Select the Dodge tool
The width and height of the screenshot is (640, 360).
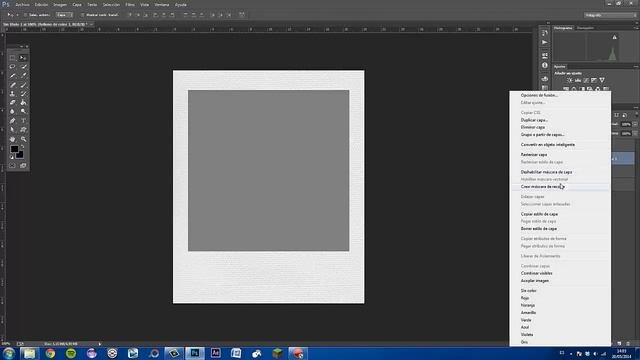23,111
